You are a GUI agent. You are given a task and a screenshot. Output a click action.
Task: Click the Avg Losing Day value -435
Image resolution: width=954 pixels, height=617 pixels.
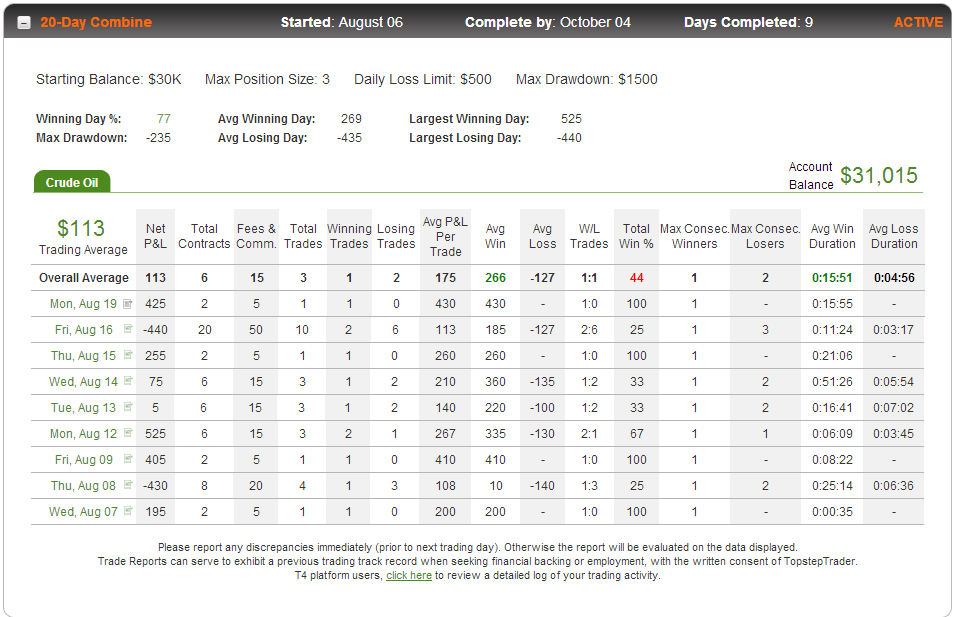tap(349, 138)
